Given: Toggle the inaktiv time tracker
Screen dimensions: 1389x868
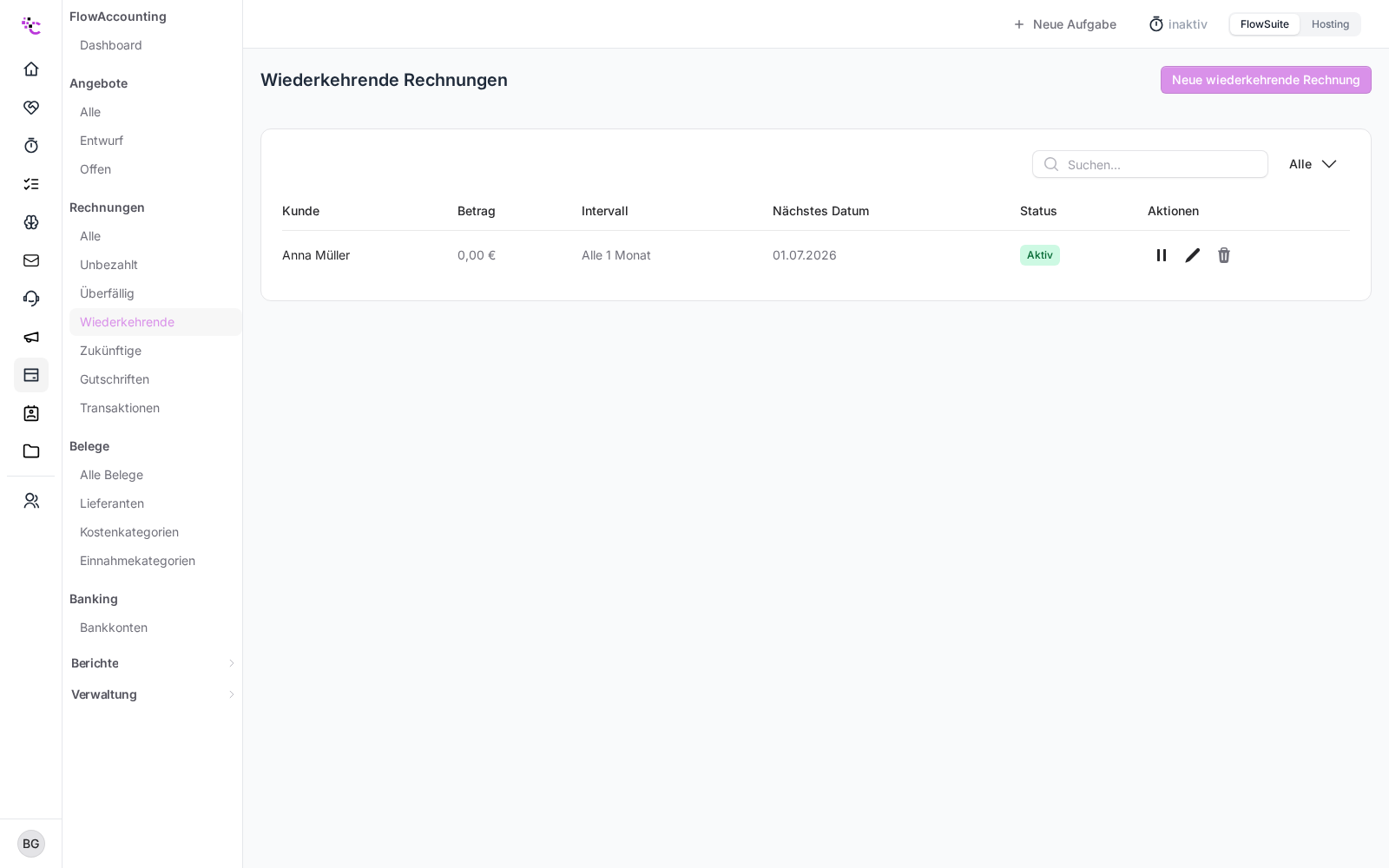Looking at the screenshot, I should 1178,24.
